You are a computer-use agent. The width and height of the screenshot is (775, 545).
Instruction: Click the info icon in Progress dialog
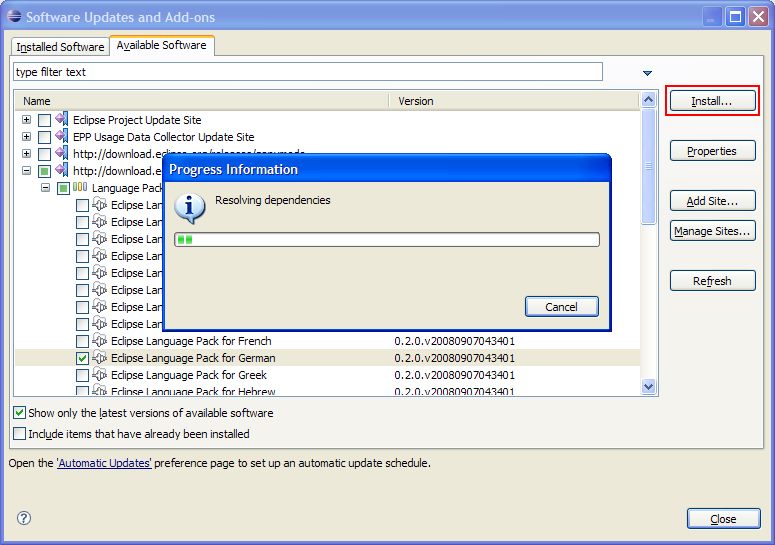tap(189, 208)
